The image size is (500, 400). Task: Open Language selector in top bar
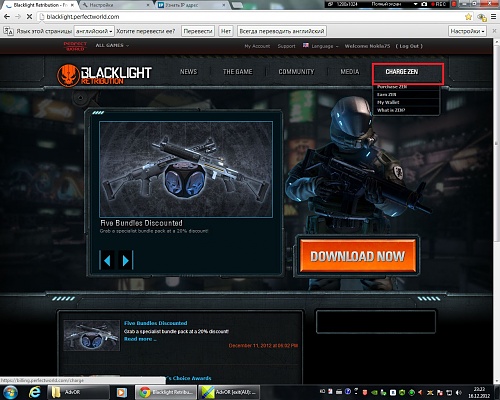(x=321, y=46)
